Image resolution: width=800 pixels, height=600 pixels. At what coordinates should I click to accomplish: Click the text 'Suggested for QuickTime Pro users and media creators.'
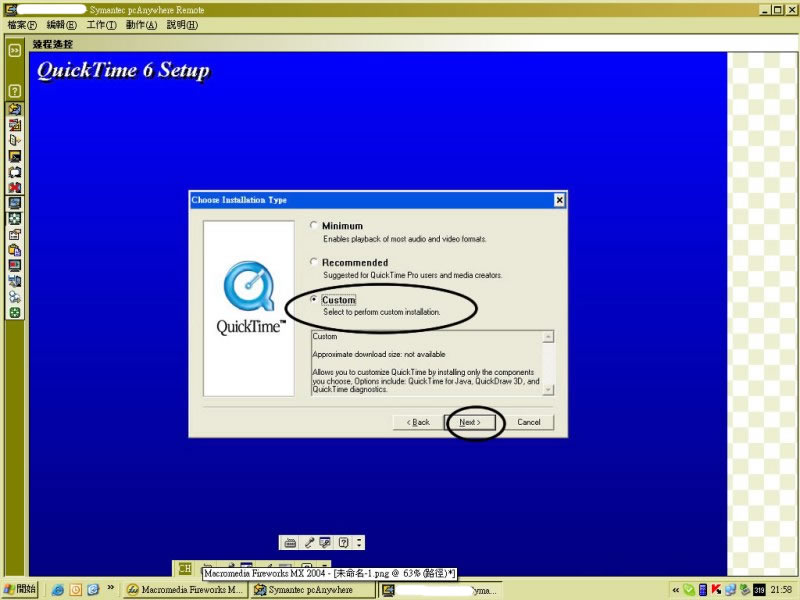[412, 275]
